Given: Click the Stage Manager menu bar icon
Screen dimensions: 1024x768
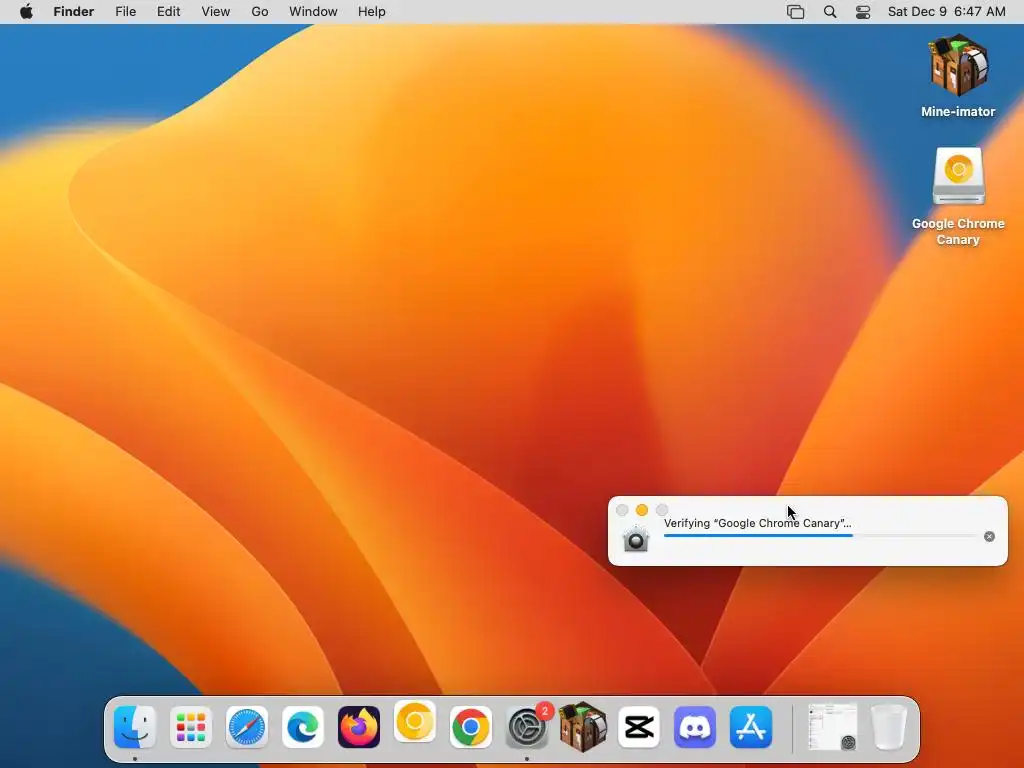Looking at the screenshot, I should [795, 12].
